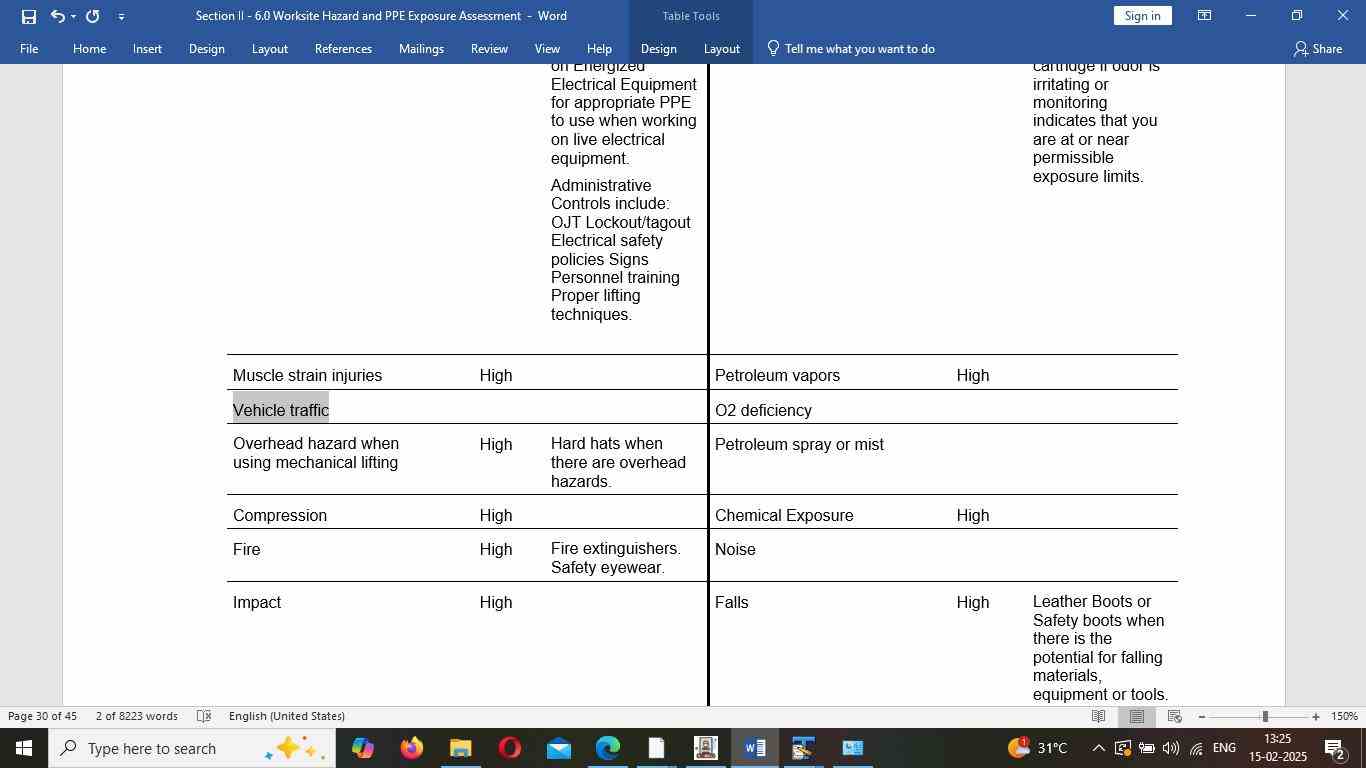1366x768 pixels.
Task: Click the zoom in plus button
Action: click(1316, 716)
